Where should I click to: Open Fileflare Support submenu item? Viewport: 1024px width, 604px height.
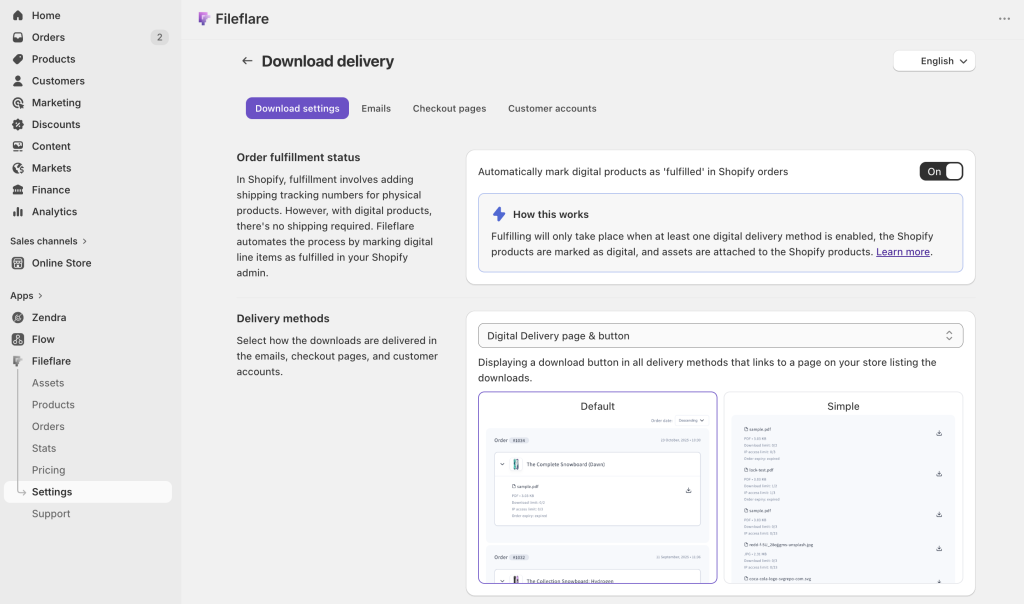pos(51,514)
